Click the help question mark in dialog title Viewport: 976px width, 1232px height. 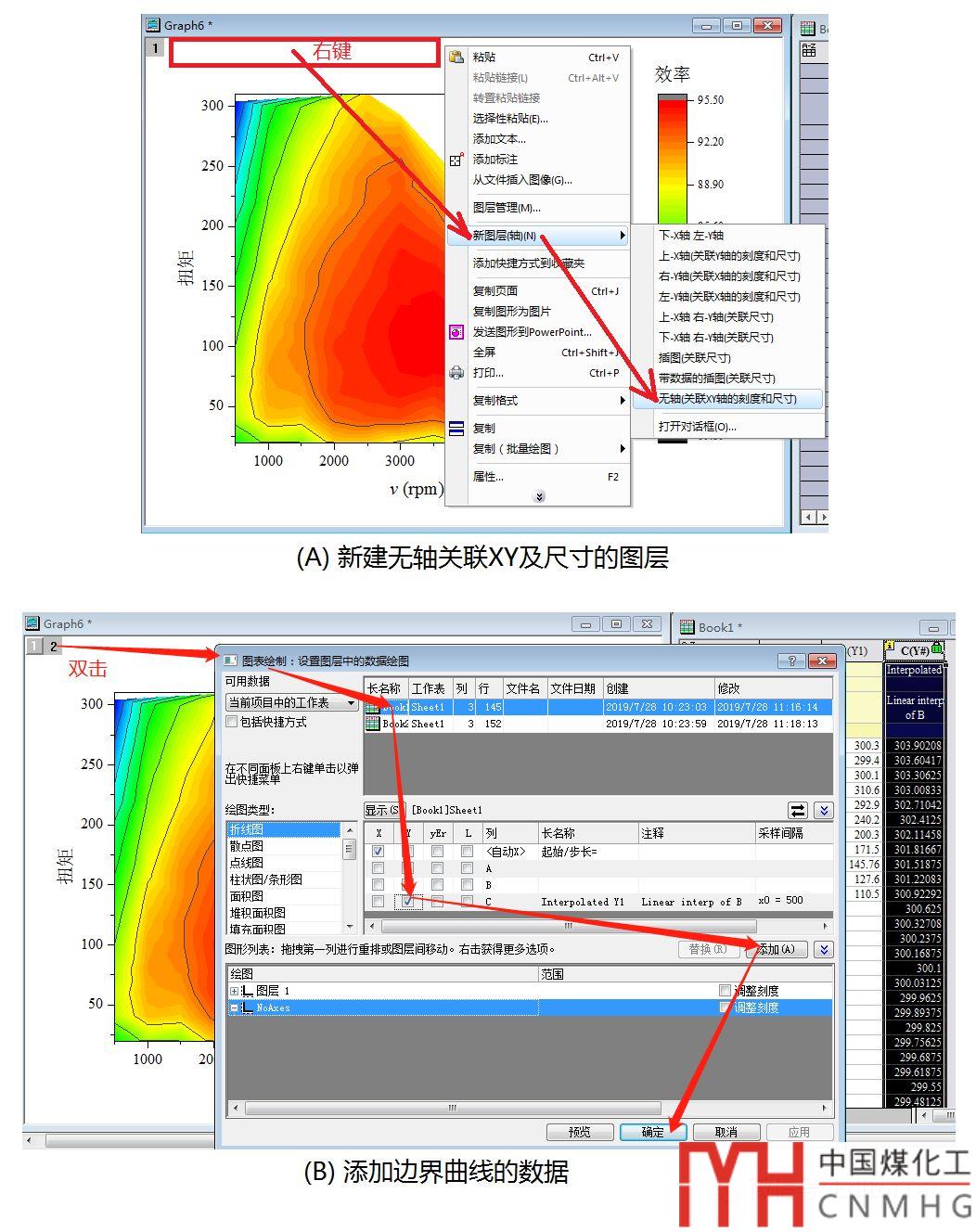pyautogui.click(x=791, y=661)
